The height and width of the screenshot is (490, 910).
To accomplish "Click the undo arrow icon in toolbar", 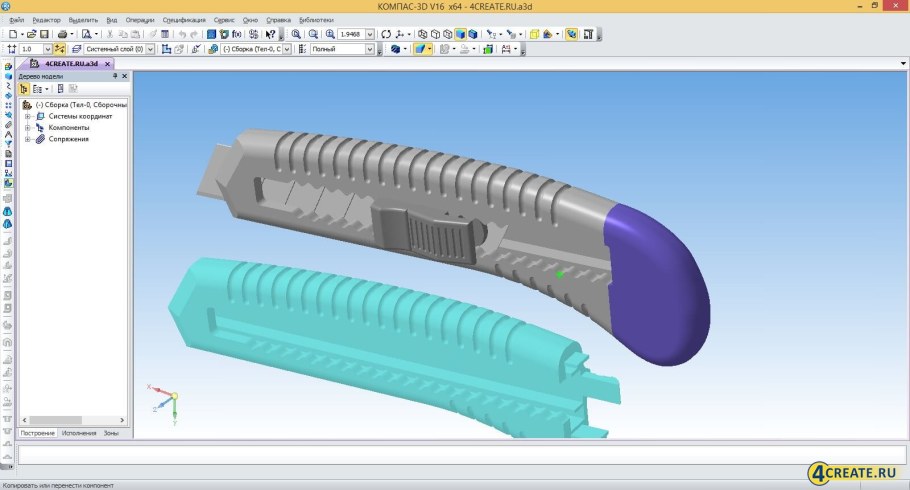I will [182, 34].
